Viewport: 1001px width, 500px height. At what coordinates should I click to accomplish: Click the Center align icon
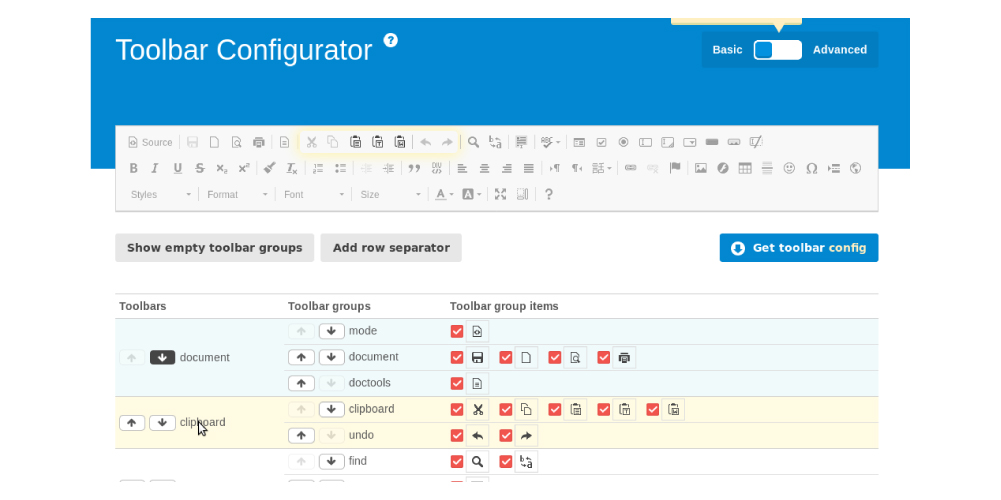pyautogui.click(x=485, y=169)
